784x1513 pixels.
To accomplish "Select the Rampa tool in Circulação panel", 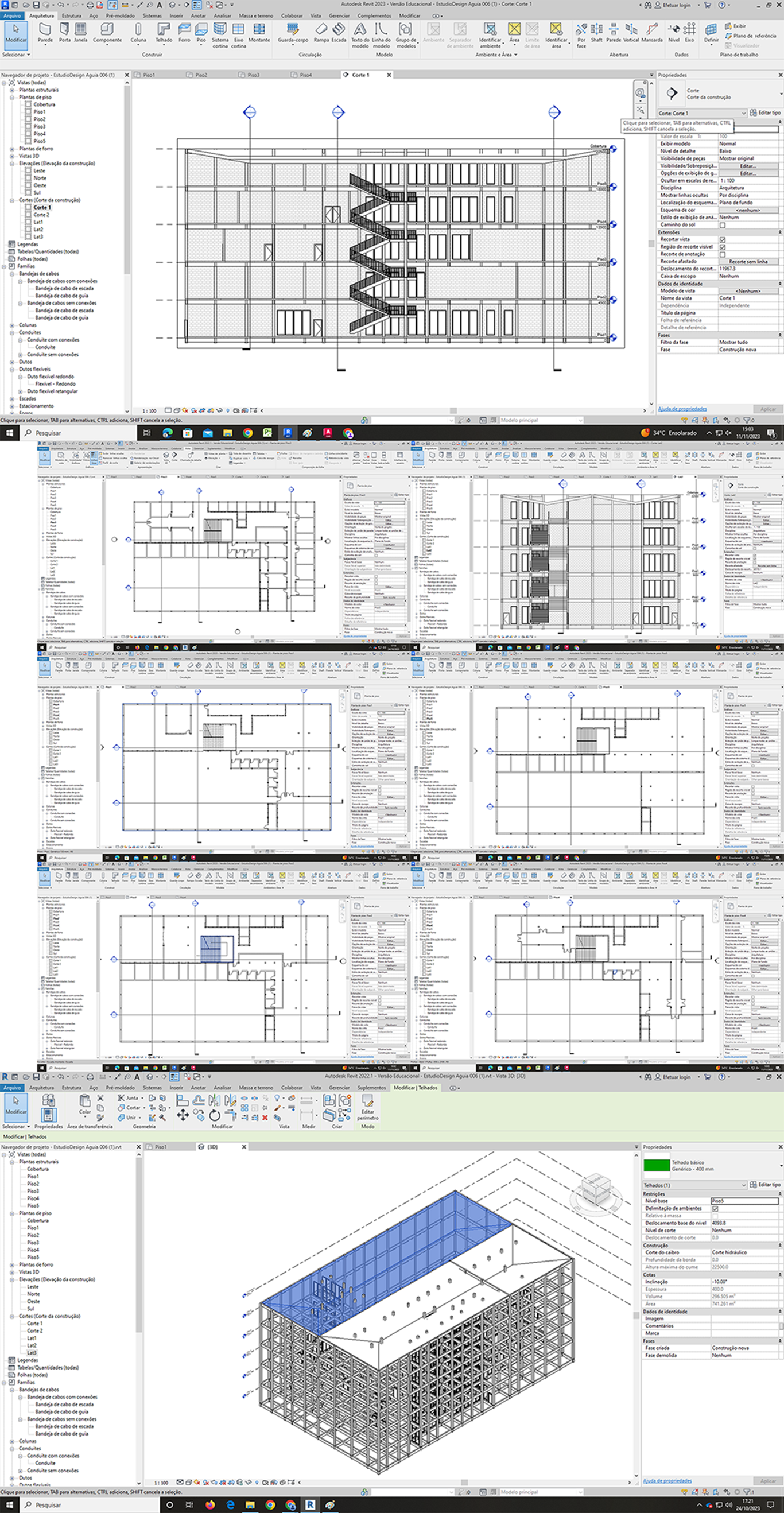I will 321,33.
